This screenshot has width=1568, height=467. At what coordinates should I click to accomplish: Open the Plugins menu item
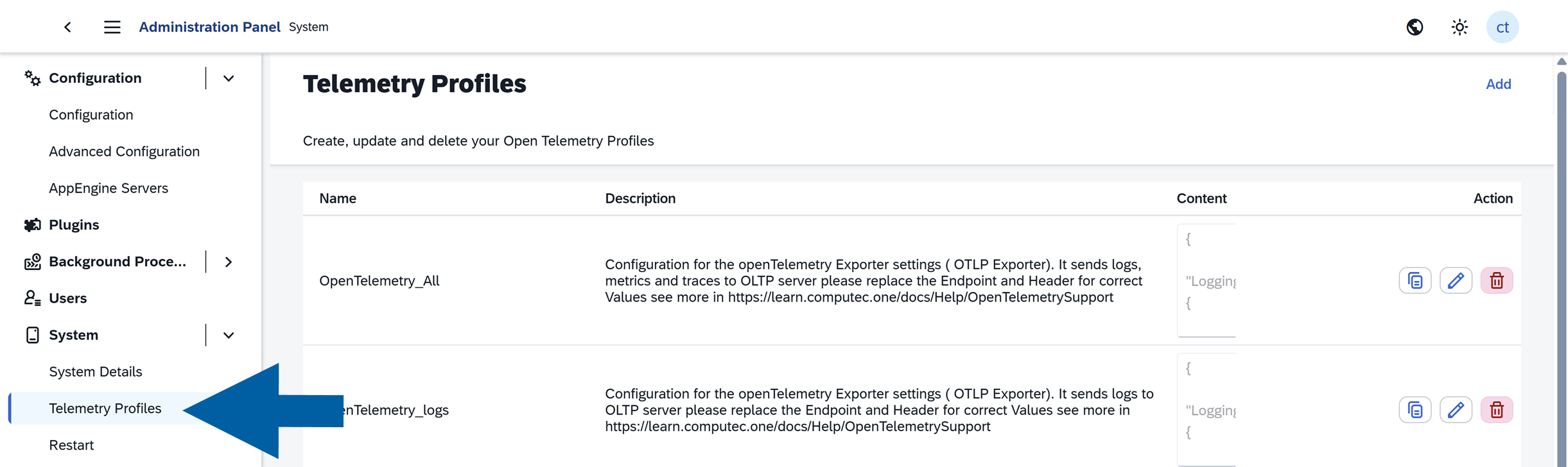pyautogui.click(x=74, y=225)
